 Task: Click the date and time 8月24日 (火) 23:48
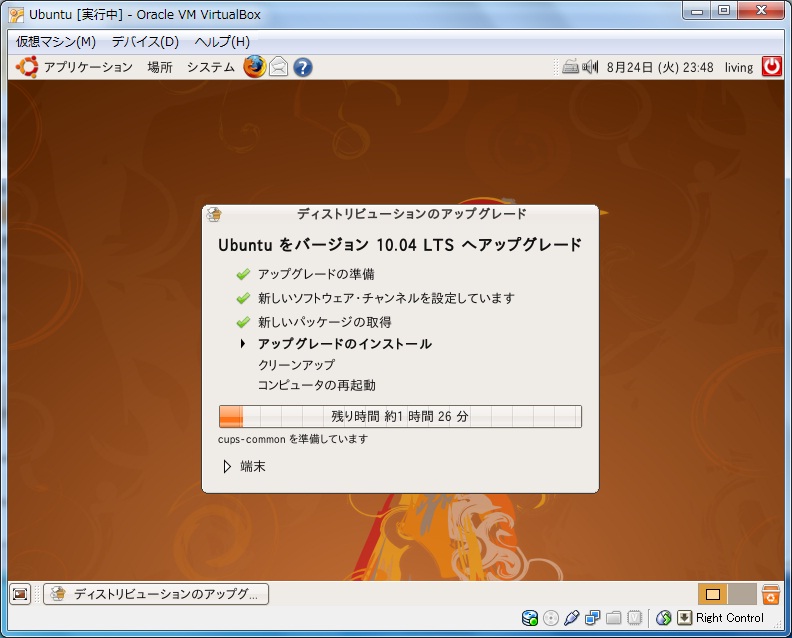[660, 67]
